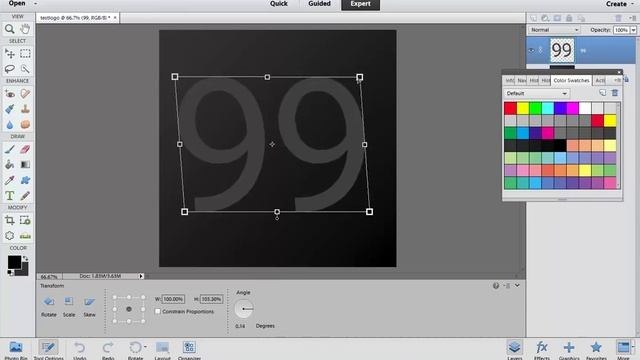Select the Pencil tool
This screenshot has height=360, width=640.
tap(25, 196)
